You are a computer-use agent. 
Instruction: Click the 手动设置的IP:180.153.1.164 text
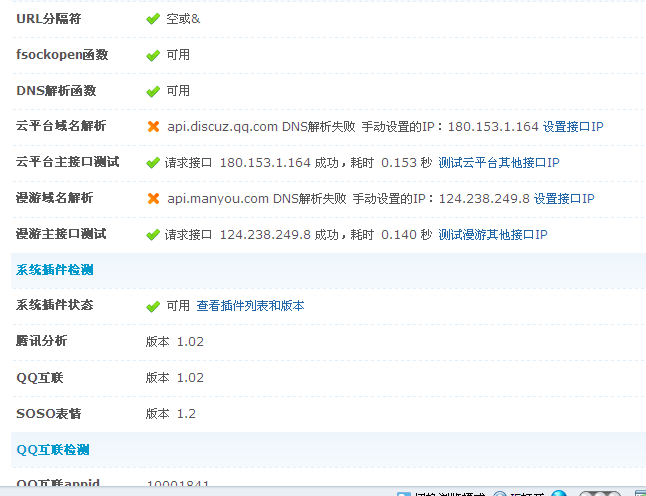(450, 126)
